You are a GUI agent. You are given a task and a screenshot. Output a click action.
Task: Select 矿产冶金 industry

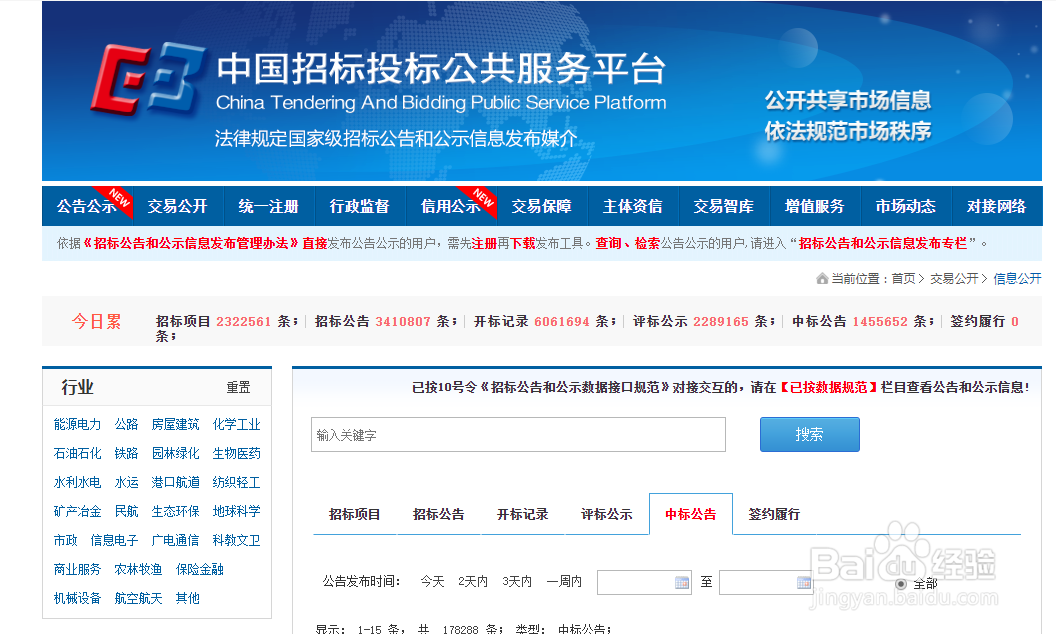click(x=77, y=511)
